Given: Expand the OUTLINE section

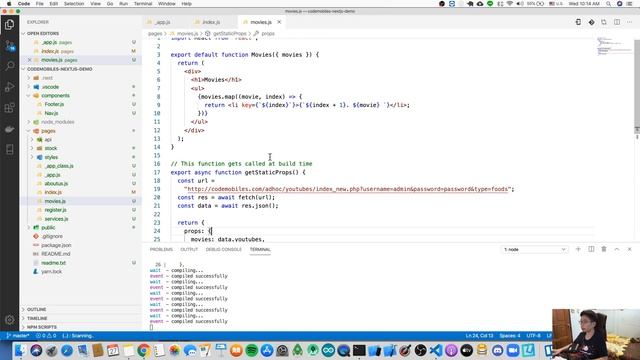Looking at the screenshot, I should pos(36,309).
